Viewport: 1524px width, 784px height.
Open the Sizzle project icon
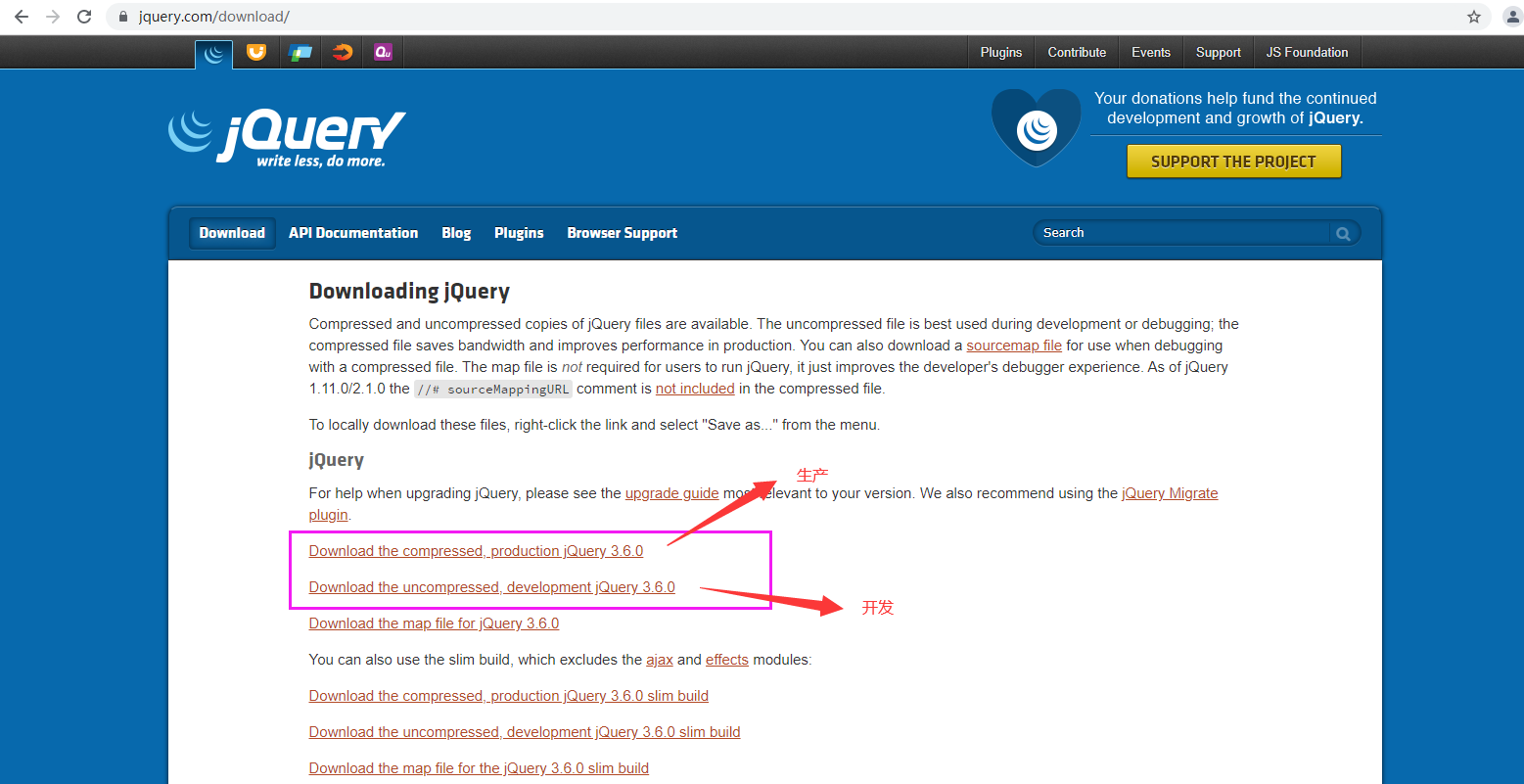pyautogui.click(x=342, y=53)
